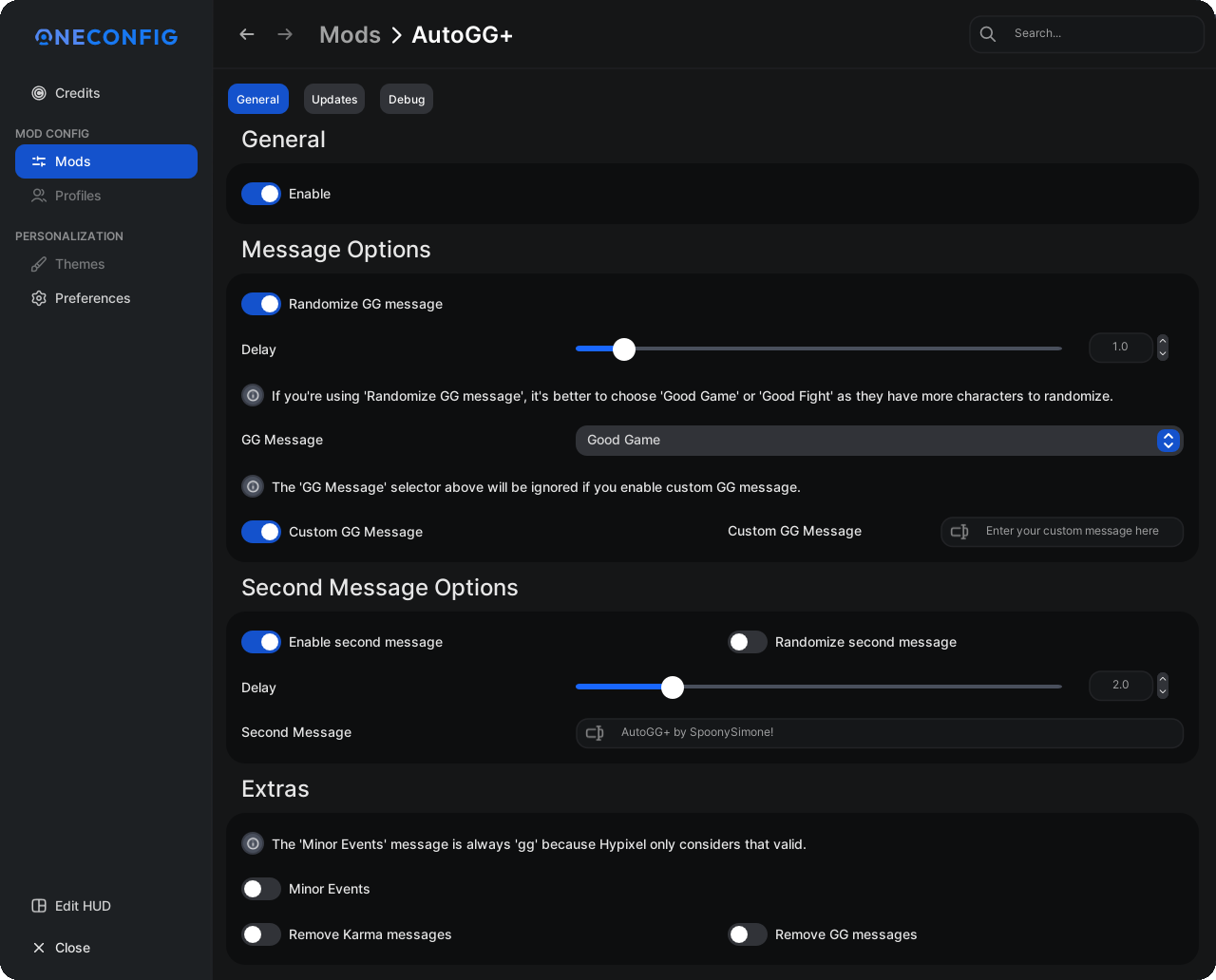Turn on Randomize second message

coord(748,642)
